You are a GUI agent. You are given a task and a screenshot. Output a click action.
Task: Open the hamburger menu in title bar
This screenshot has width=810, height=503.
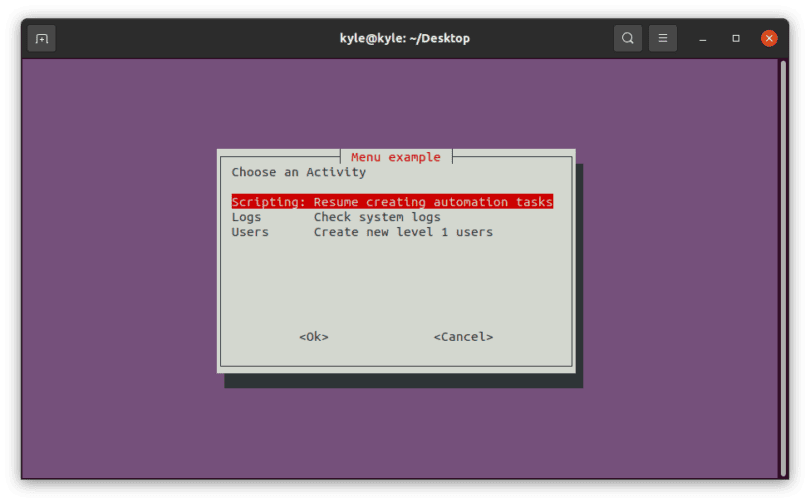click(663, 38)
